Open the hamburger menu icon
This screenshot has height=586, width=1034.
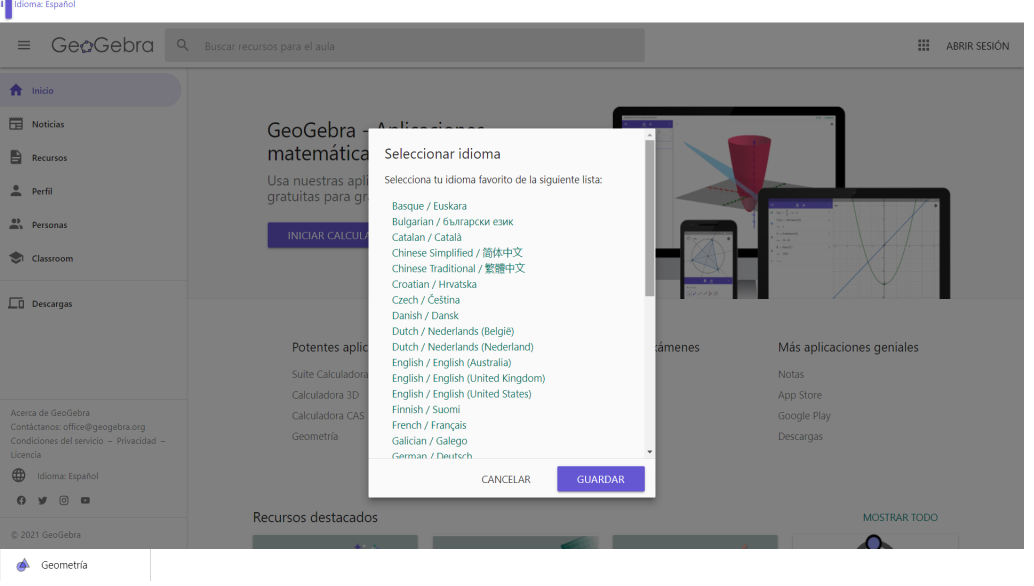tap(24, 46)
